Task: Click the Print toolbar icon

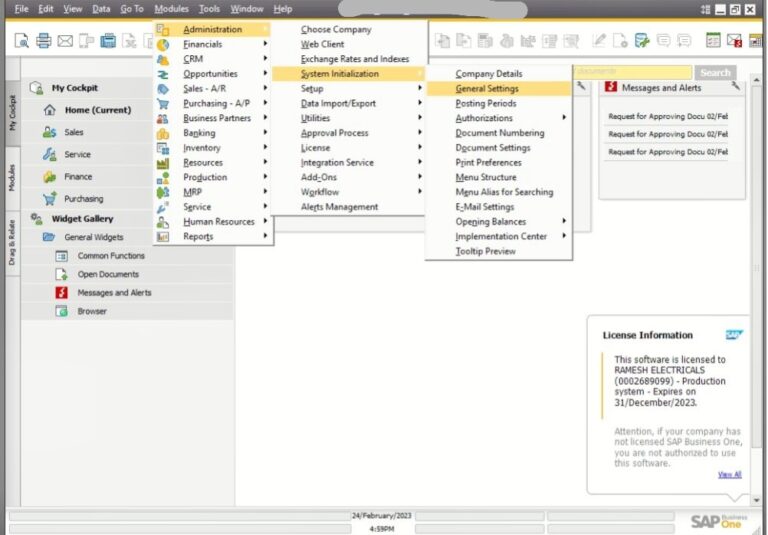Action: tap(43, 41)
